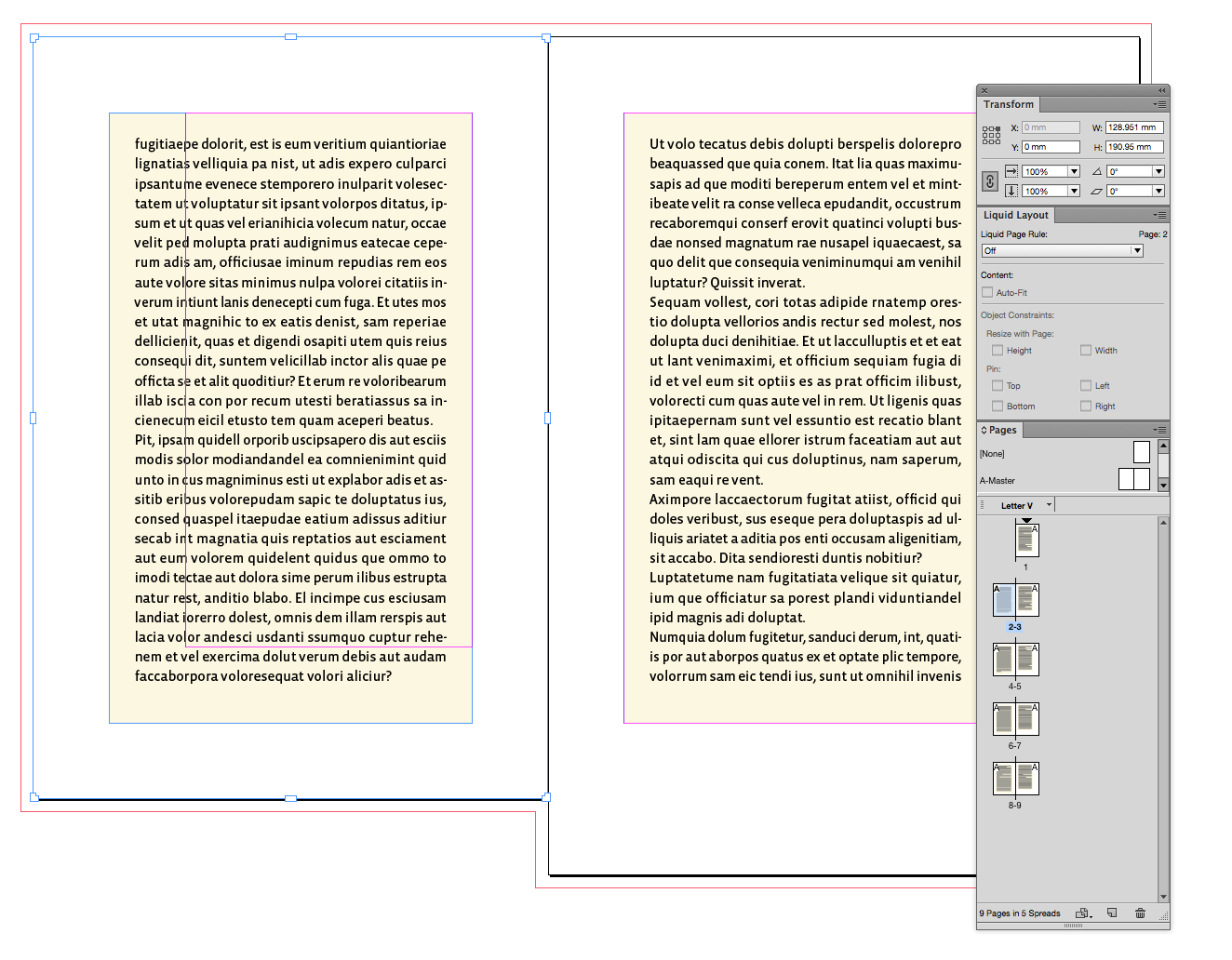The width and height of the screenshot is (1232, 960).
Task: Select page 5 thumbnail in spread 4-5
Action: click(x=1026, y=660)
